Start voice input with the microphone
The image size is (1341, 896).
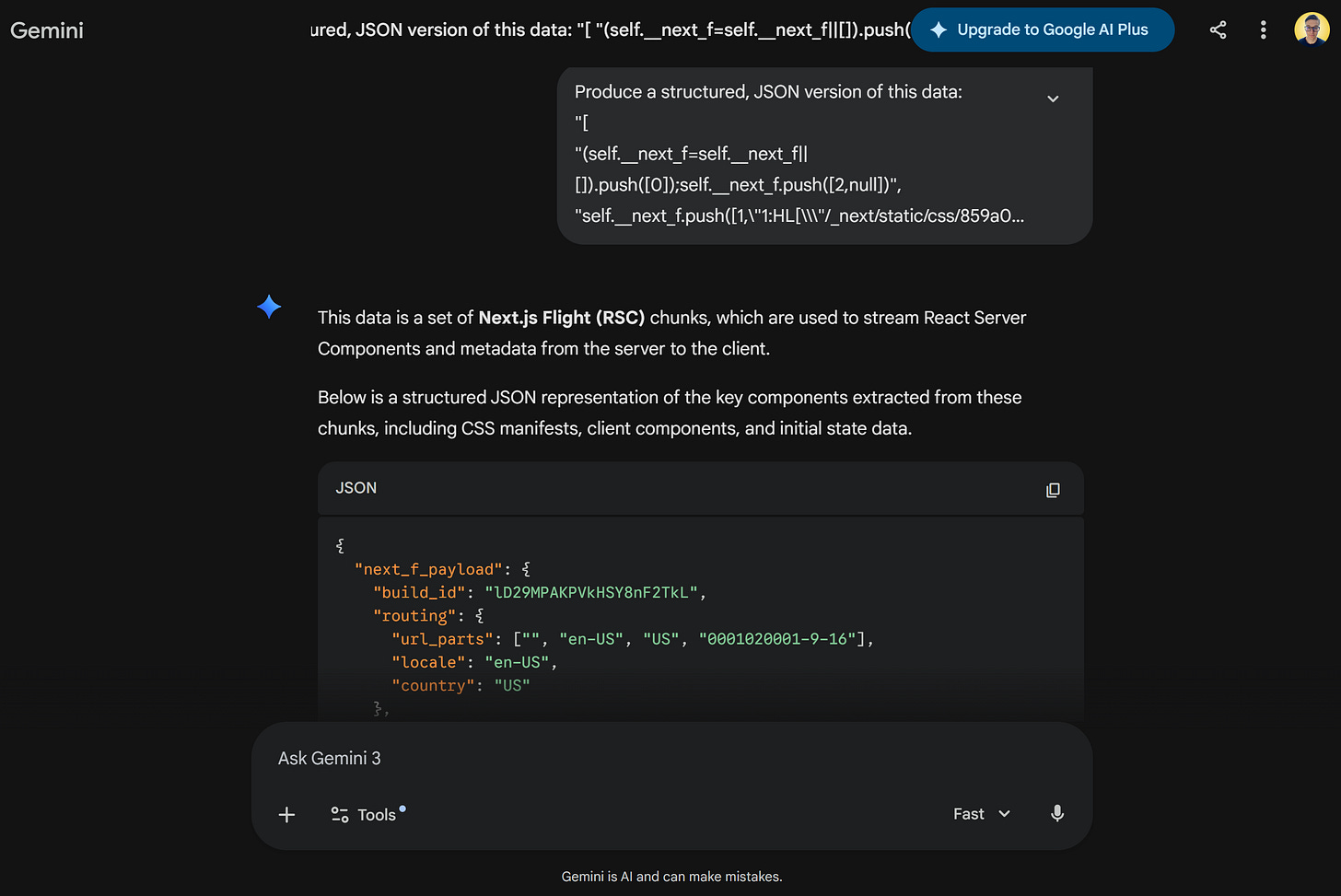pos(1056,814)
